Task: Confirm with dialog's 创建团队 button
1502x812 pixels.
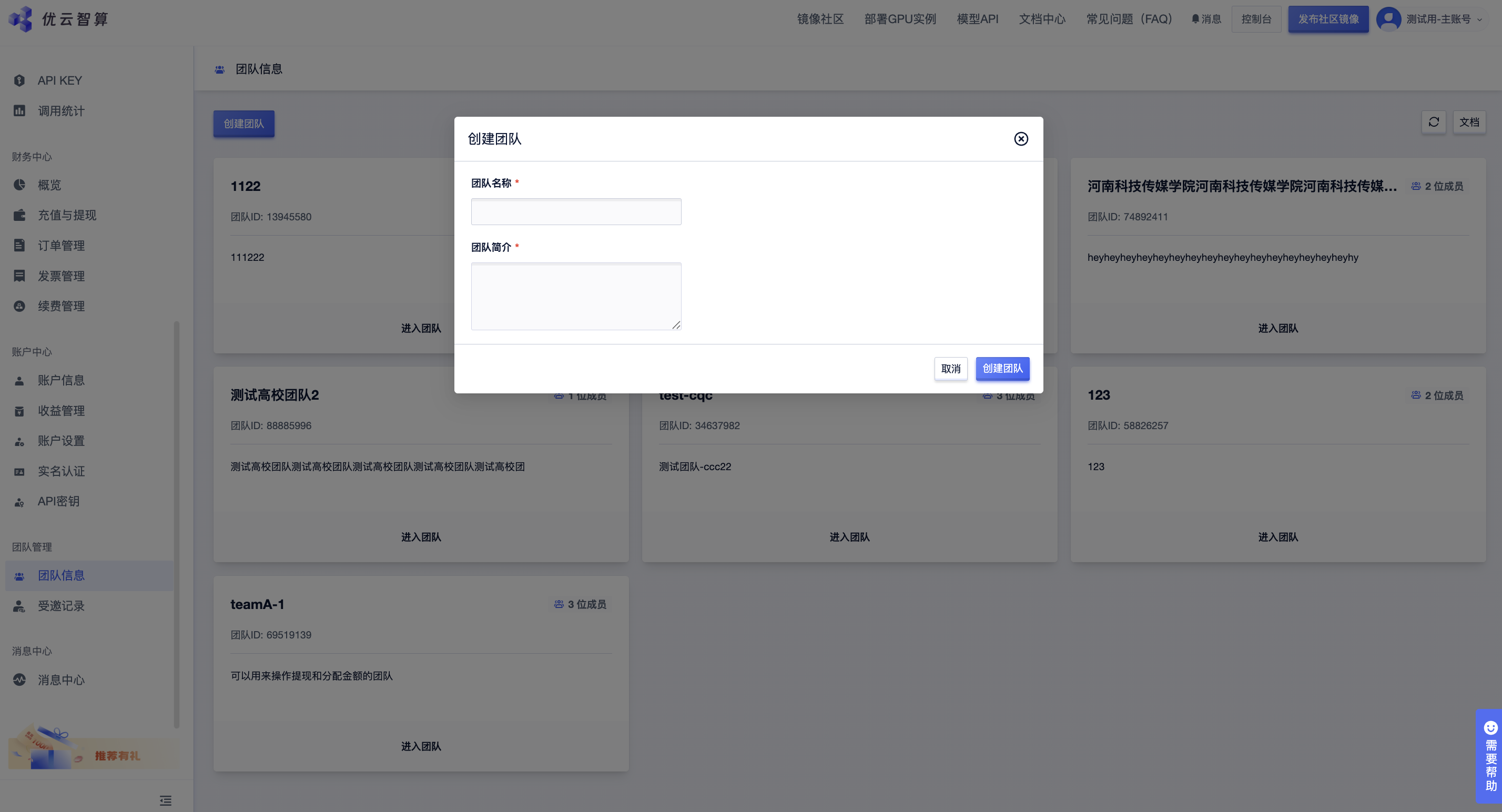Action: click(x=1002, y=369)
